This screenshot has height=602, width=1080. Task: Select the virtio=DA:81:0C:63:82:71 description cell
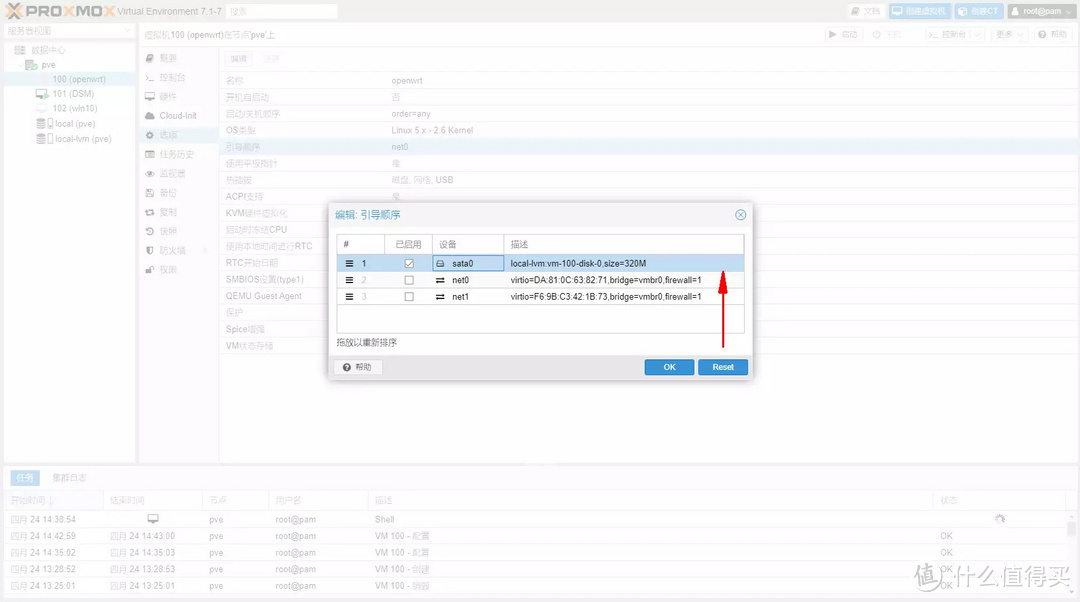click(x=623, y=280)
